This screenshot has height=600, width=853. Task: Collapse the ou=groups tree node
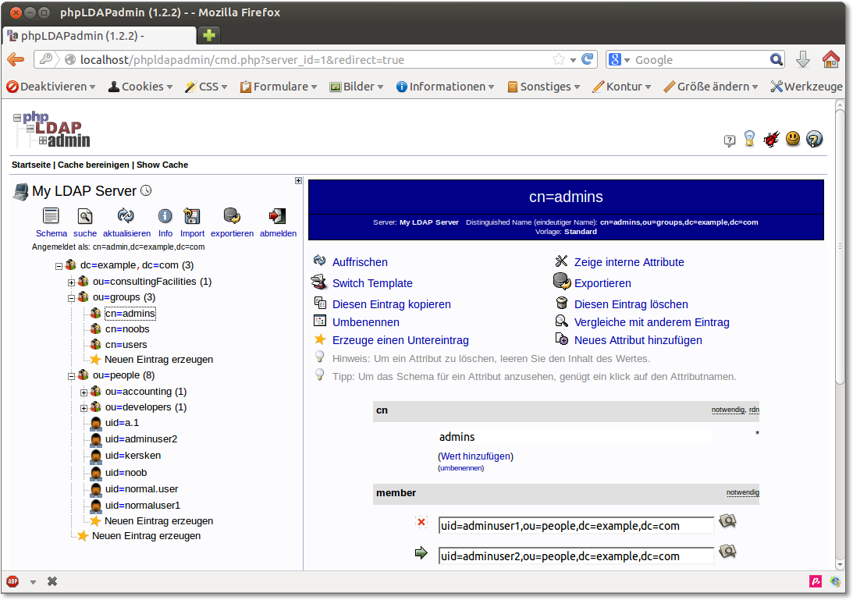[71, 298]
